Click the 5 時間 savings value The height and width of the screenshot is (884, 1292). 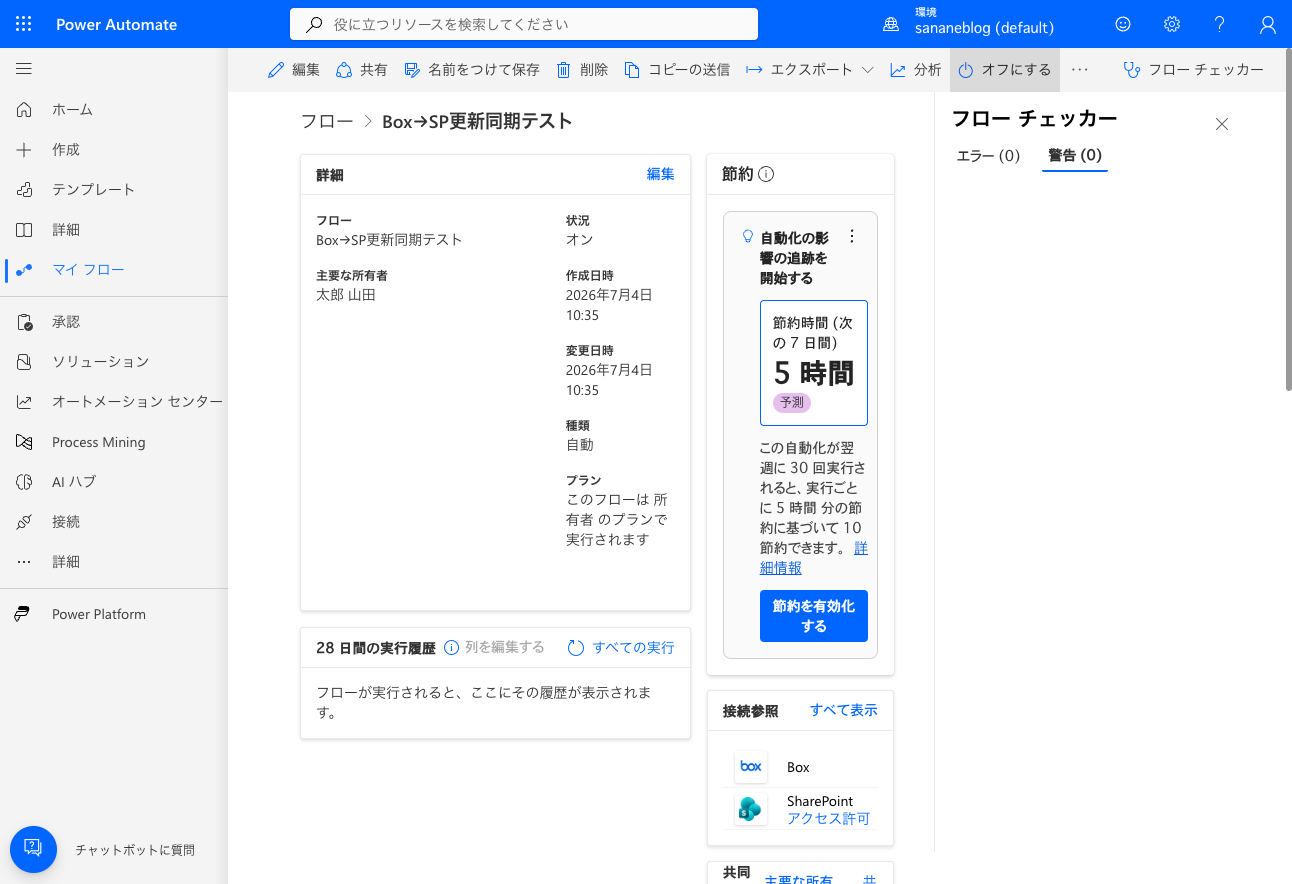pos(814,373)
